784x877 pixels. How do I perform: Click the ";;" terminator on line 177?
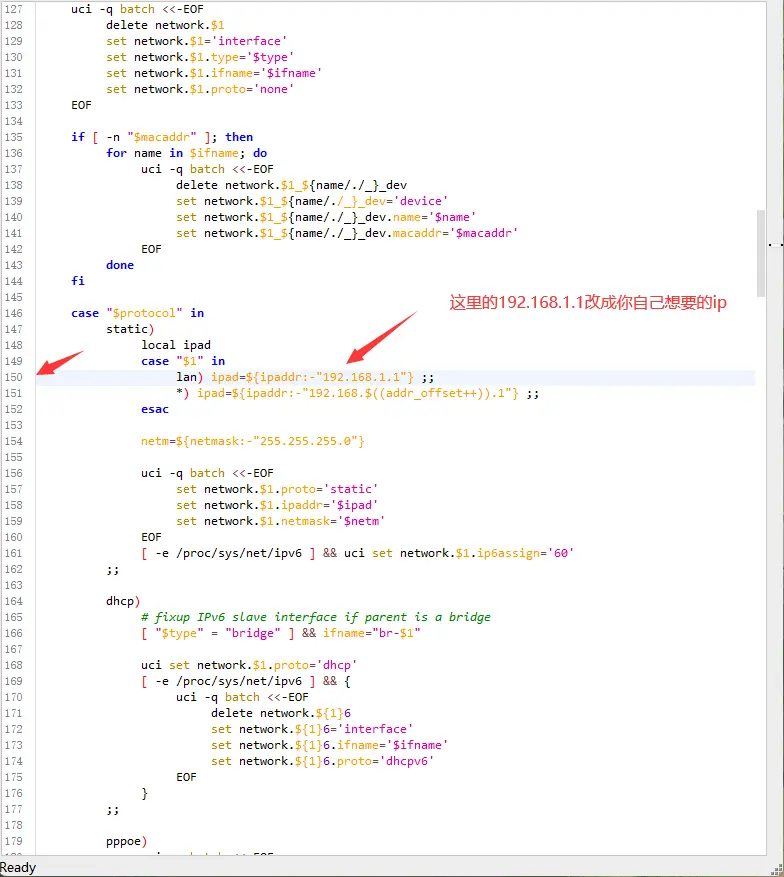click(112, 810)
